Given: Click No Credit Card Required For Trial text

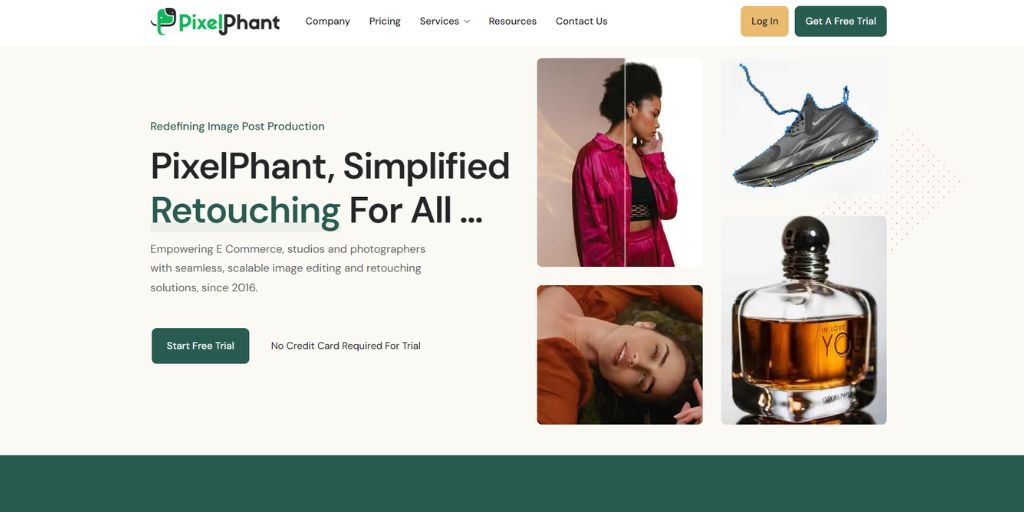Looking at the screenshot, I should (345, 345).
